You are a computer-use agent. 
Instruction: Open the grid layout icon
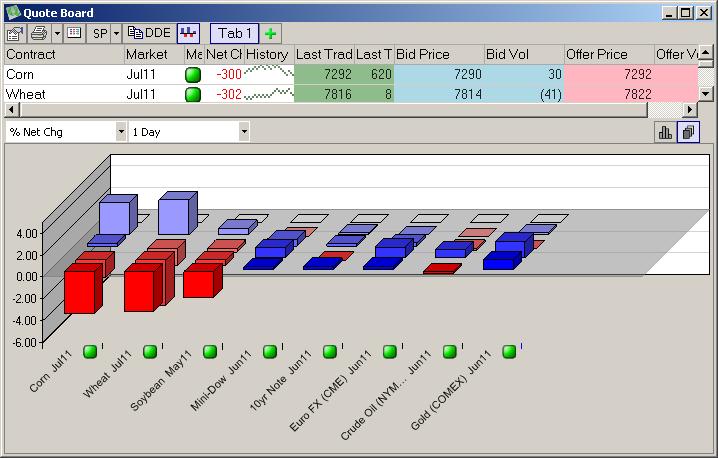75,33
